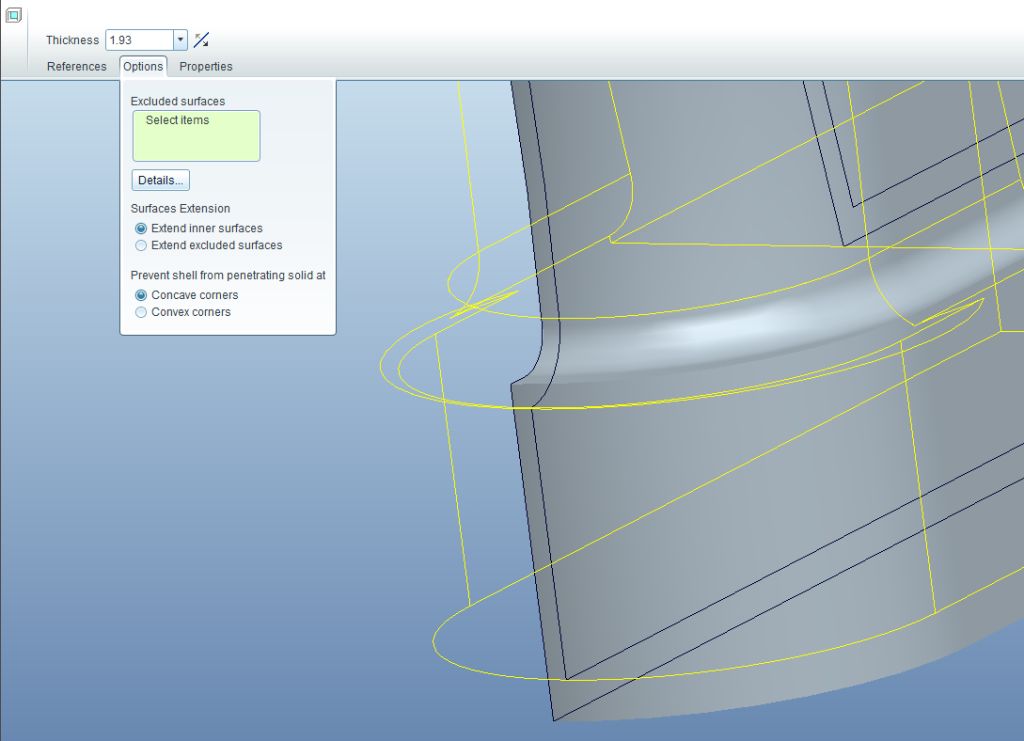Activate the Excluded surfaces collector

point(196,136)
